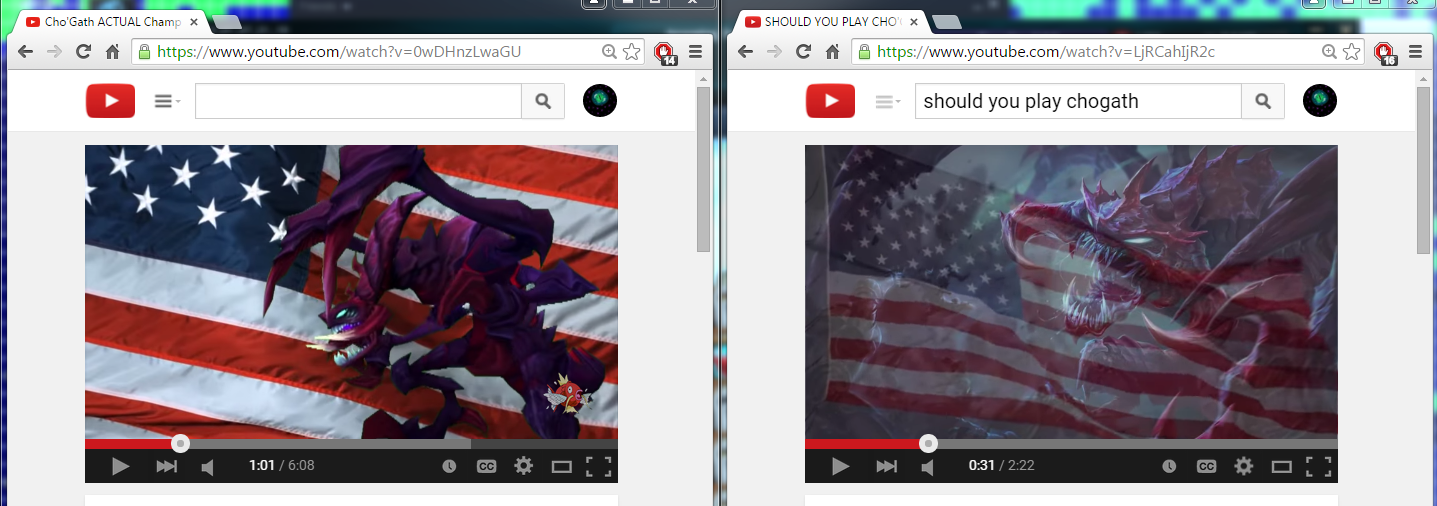The height and width of the screenshot is (506, 1437).
Task: Click vertical scrollbar in left window
Action: coord(703,168)
